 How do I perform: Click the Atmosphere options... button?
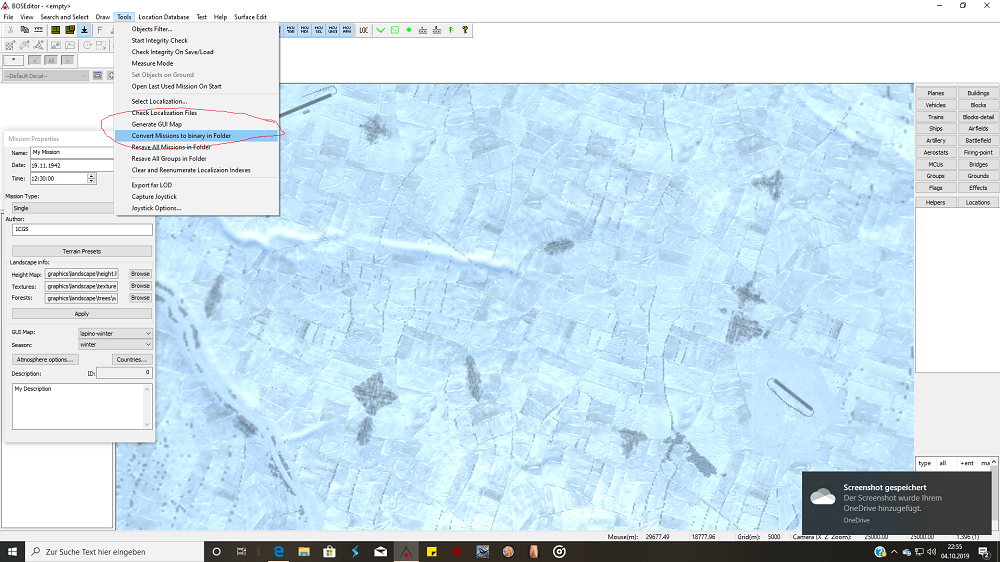pos(45,360)
